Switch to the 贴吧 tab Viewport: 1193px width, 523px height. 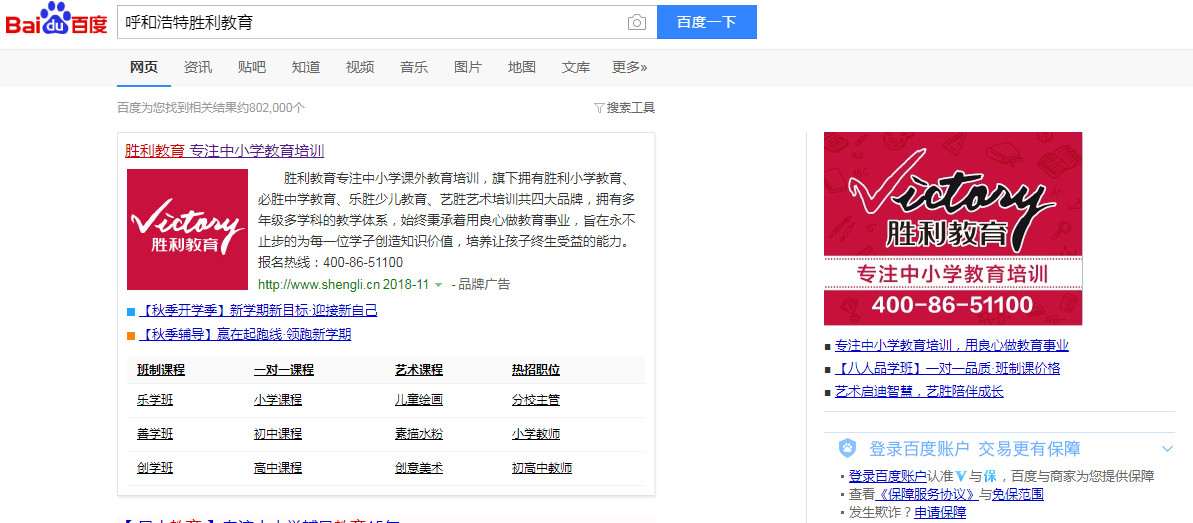tap(252, 67)
